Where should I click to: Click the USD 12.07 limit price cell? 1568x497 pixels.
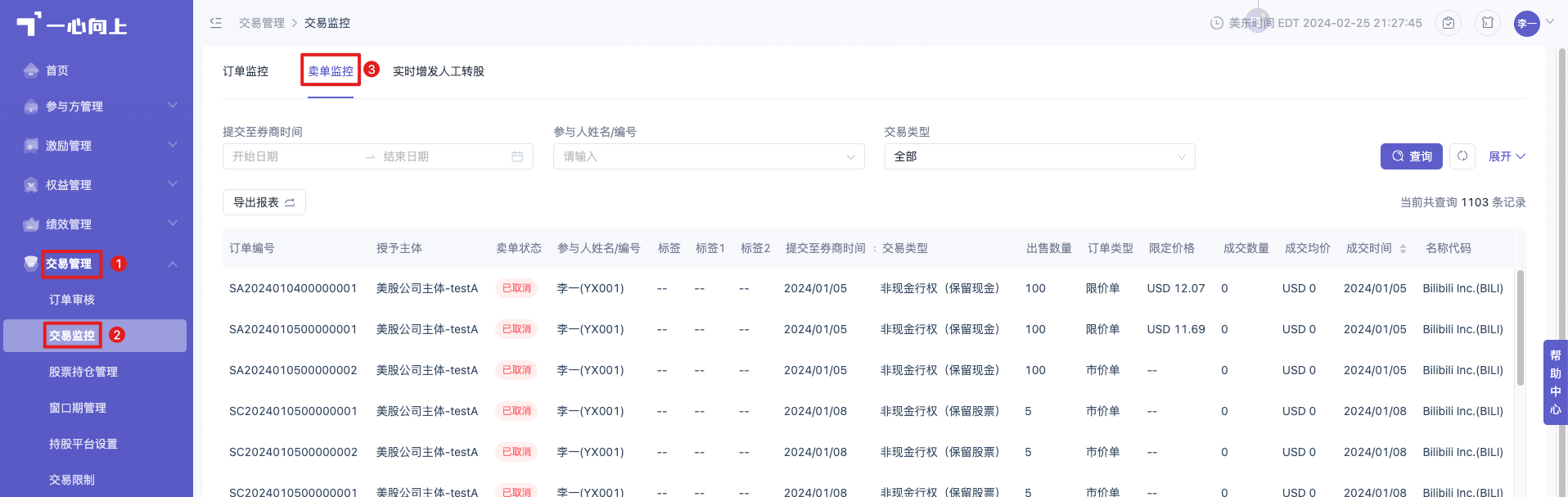coord(1176,288)
